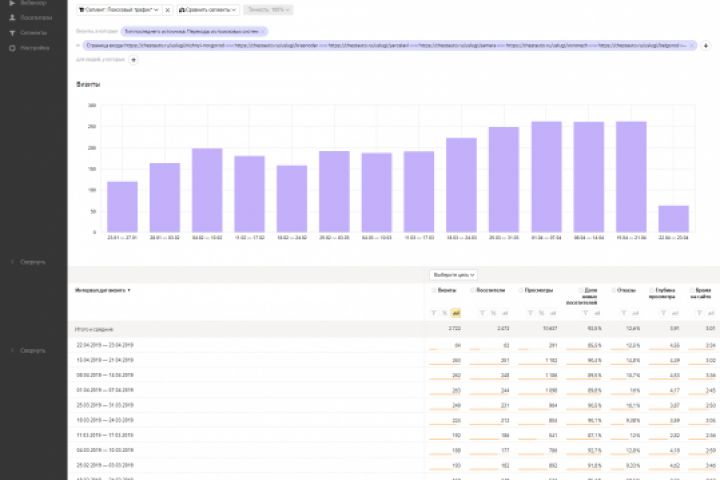Click the last short bar in Визиты chart

click(674, 219)
